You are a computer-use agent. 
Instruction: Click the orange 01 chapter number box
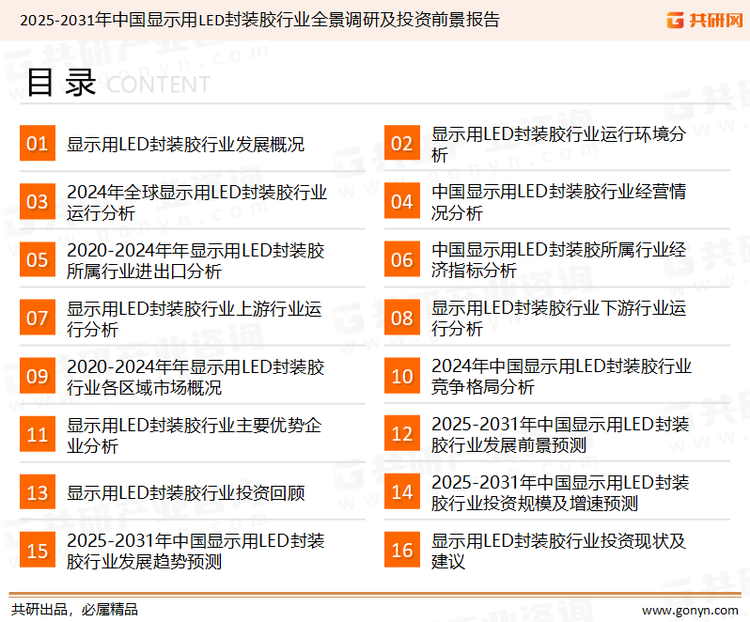coord(37,143)
